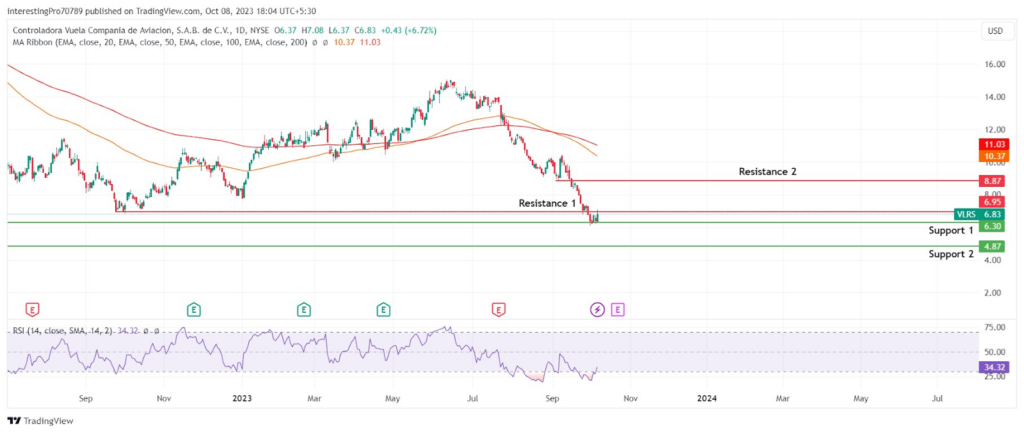Click the 12.00 price axis label

995,129
